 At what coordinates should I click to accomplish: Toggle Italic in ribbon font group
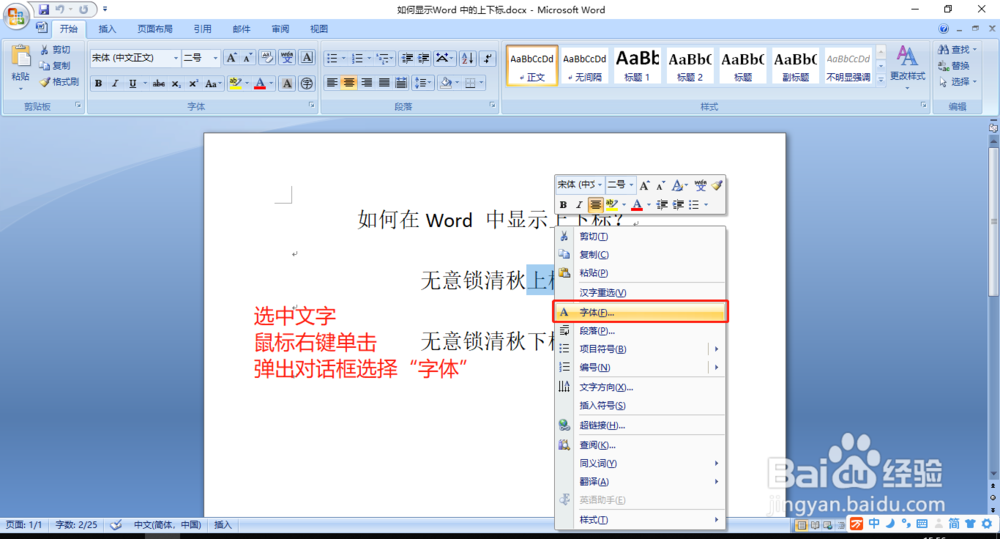tap(115, 84)
